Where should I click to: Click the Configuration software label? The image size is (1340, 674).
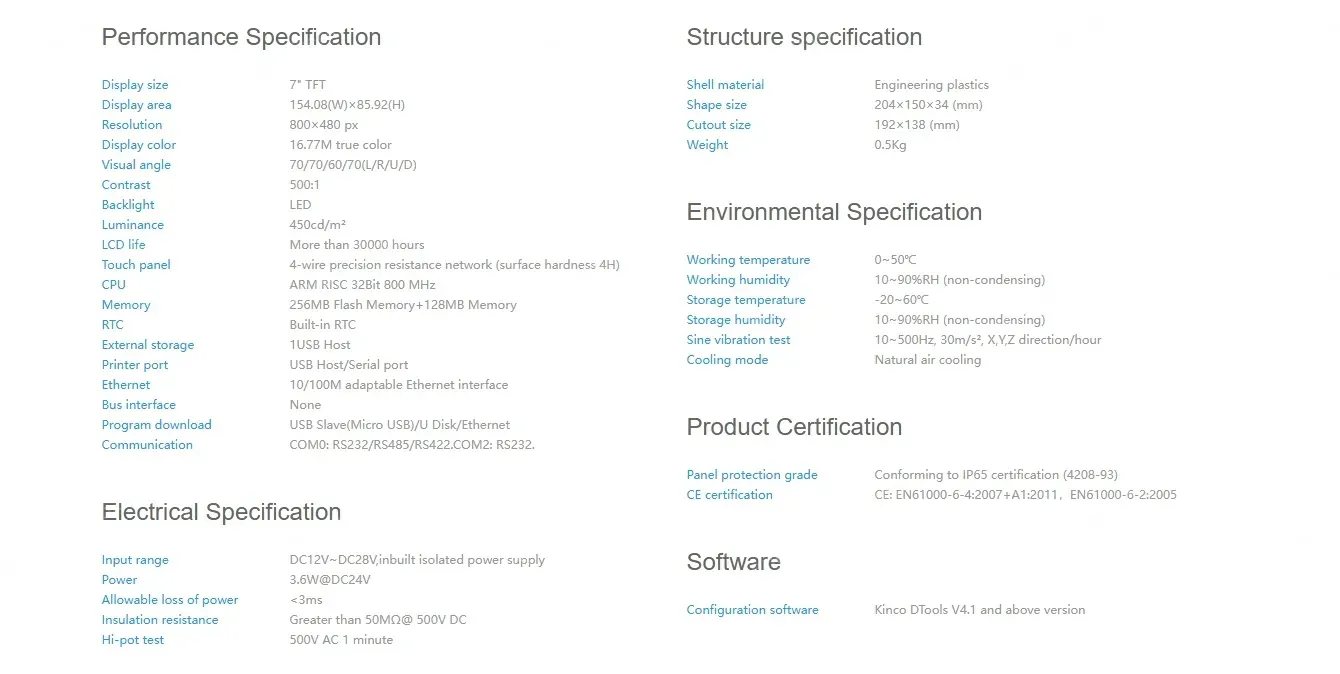pyautogui.click(x=752, y=610)
